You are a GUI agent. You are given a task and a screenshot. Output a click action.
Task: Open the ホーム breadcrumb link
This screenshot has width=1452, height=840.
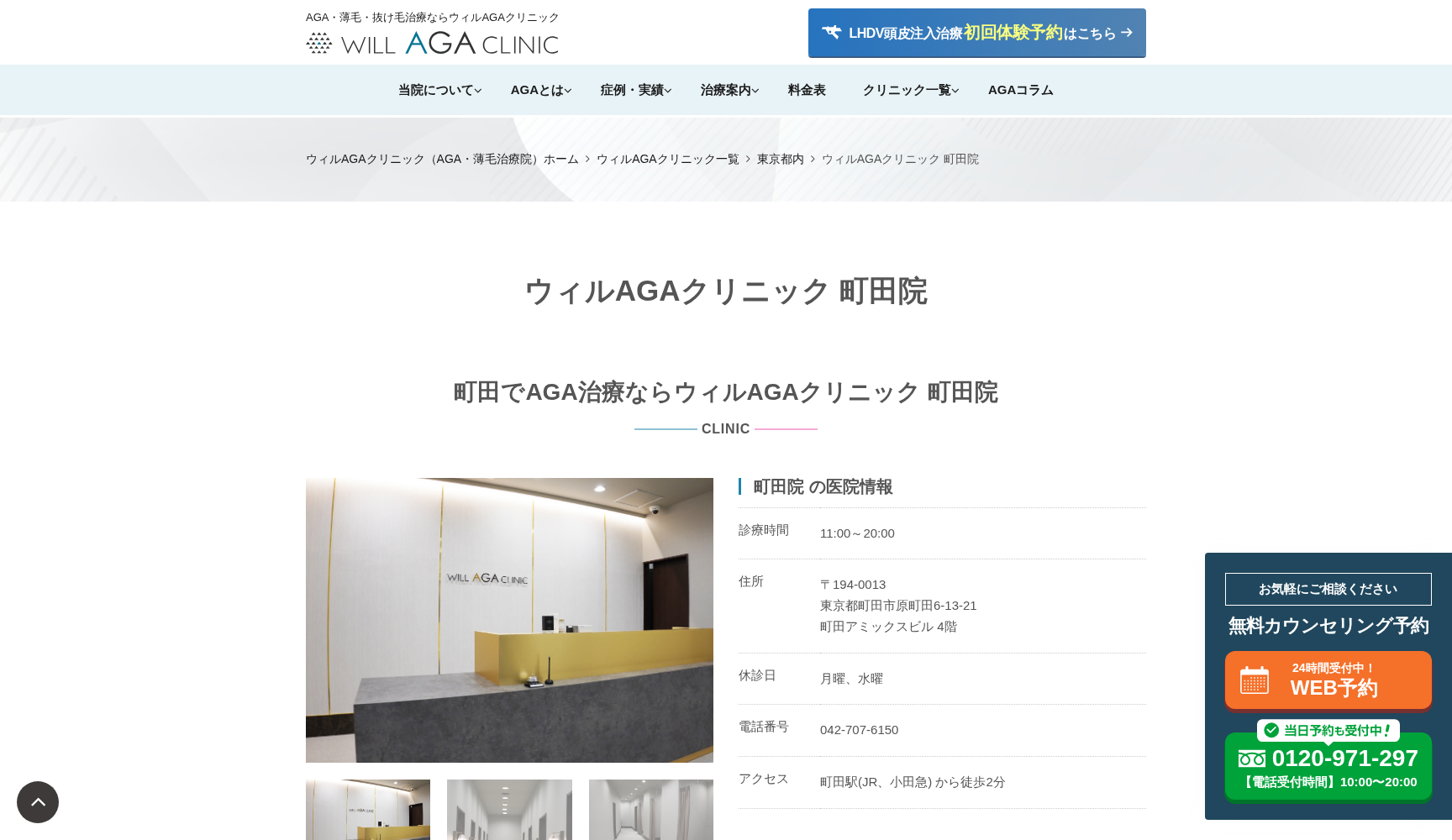click(560, 159)
